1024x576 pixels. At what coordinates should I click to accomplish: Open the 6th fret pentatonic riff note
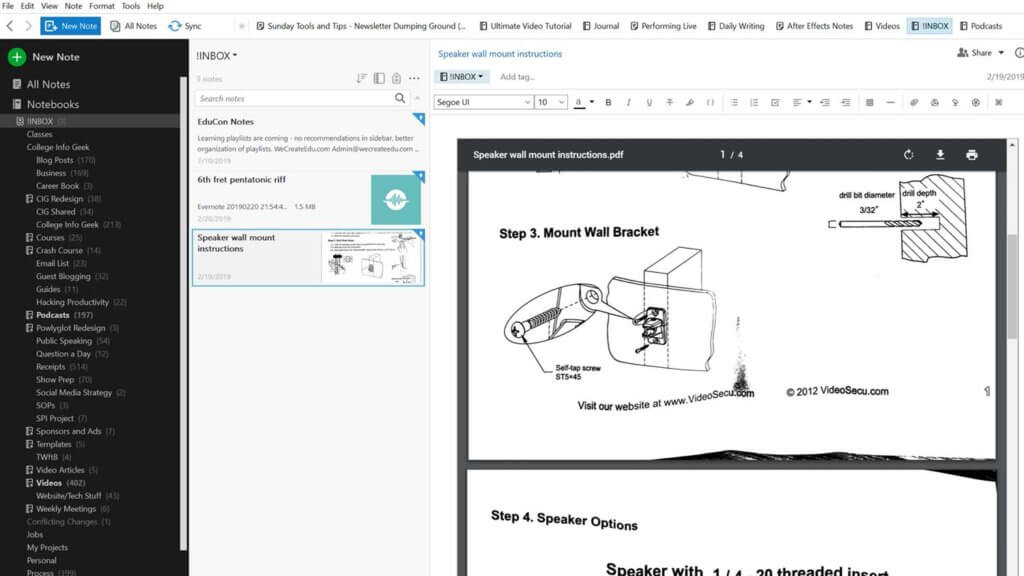click(x=308, y=199)
